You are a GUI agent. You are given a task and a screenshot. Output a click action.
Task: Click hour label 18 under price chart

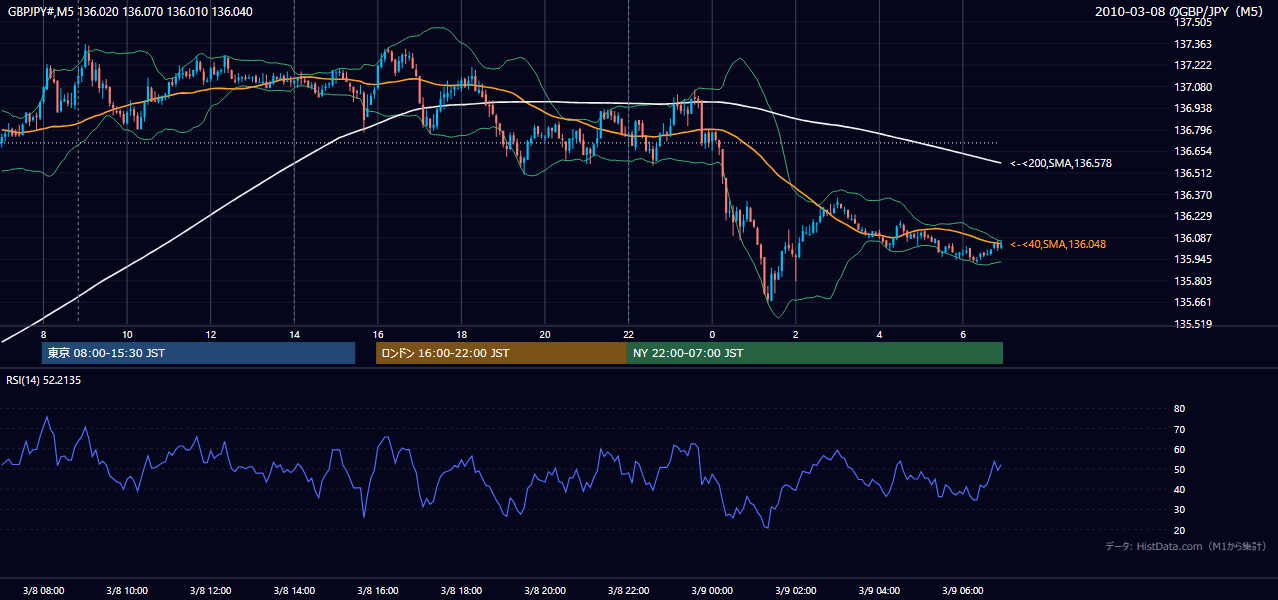[461, 334]
